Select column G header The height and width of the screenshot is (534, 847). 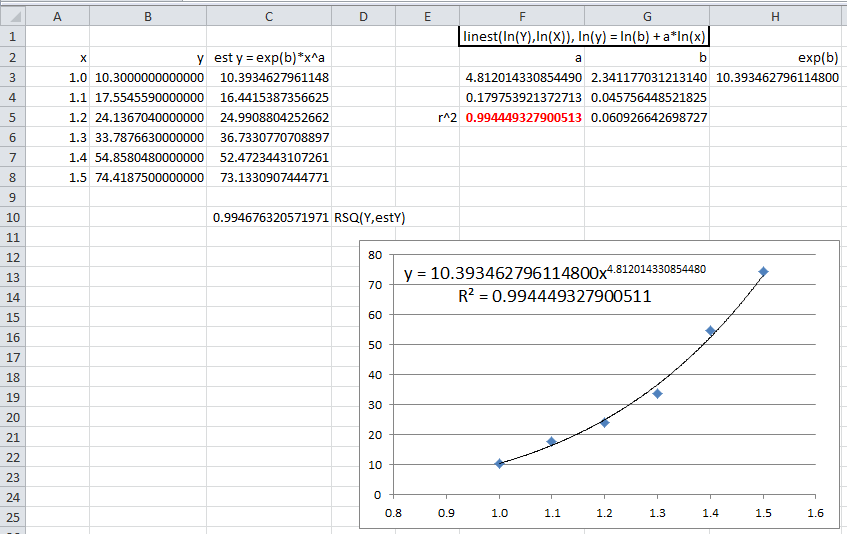(647, 17)
